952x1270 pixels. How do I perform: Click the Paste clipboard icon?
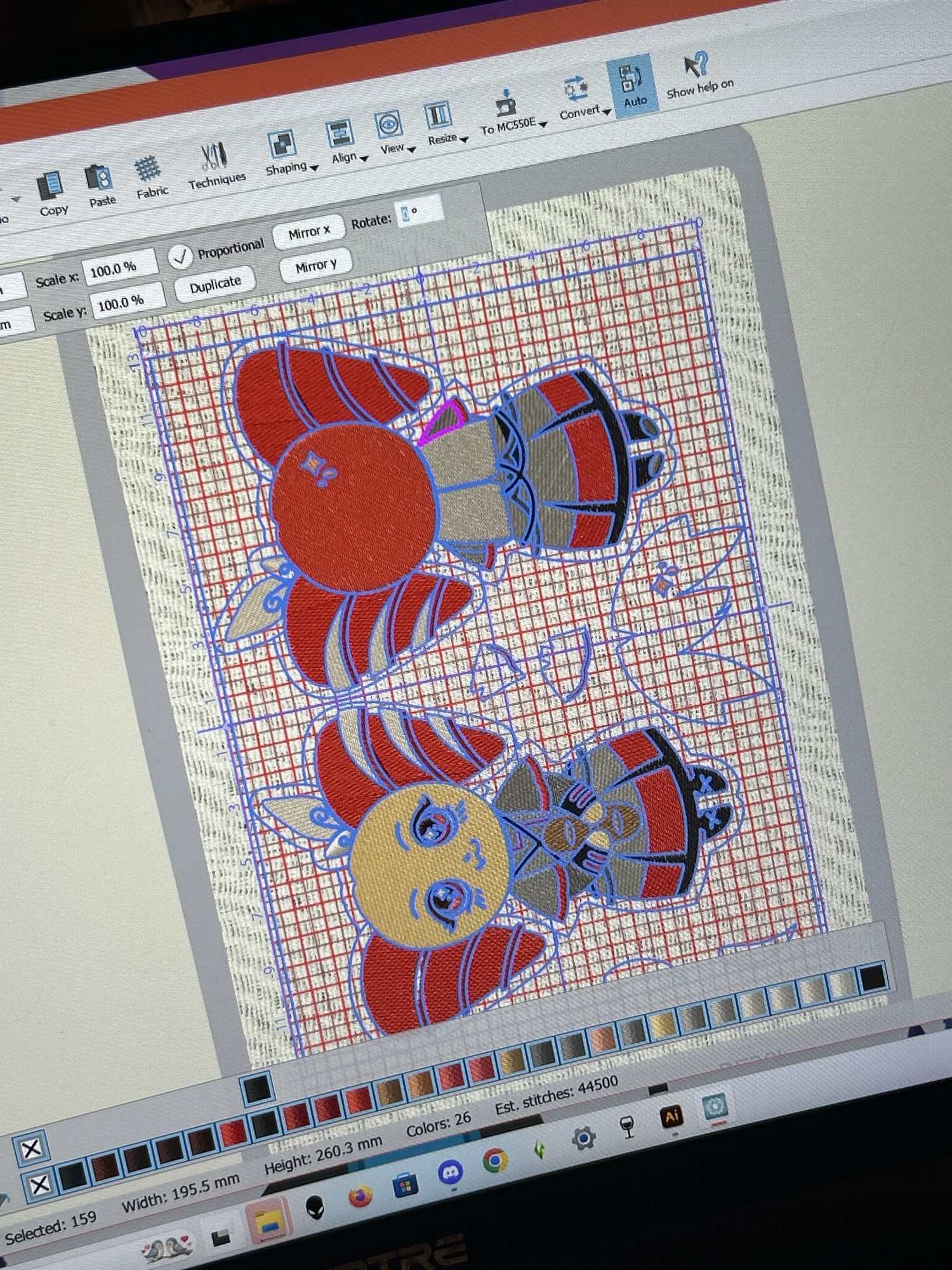[x=99, y=178]
